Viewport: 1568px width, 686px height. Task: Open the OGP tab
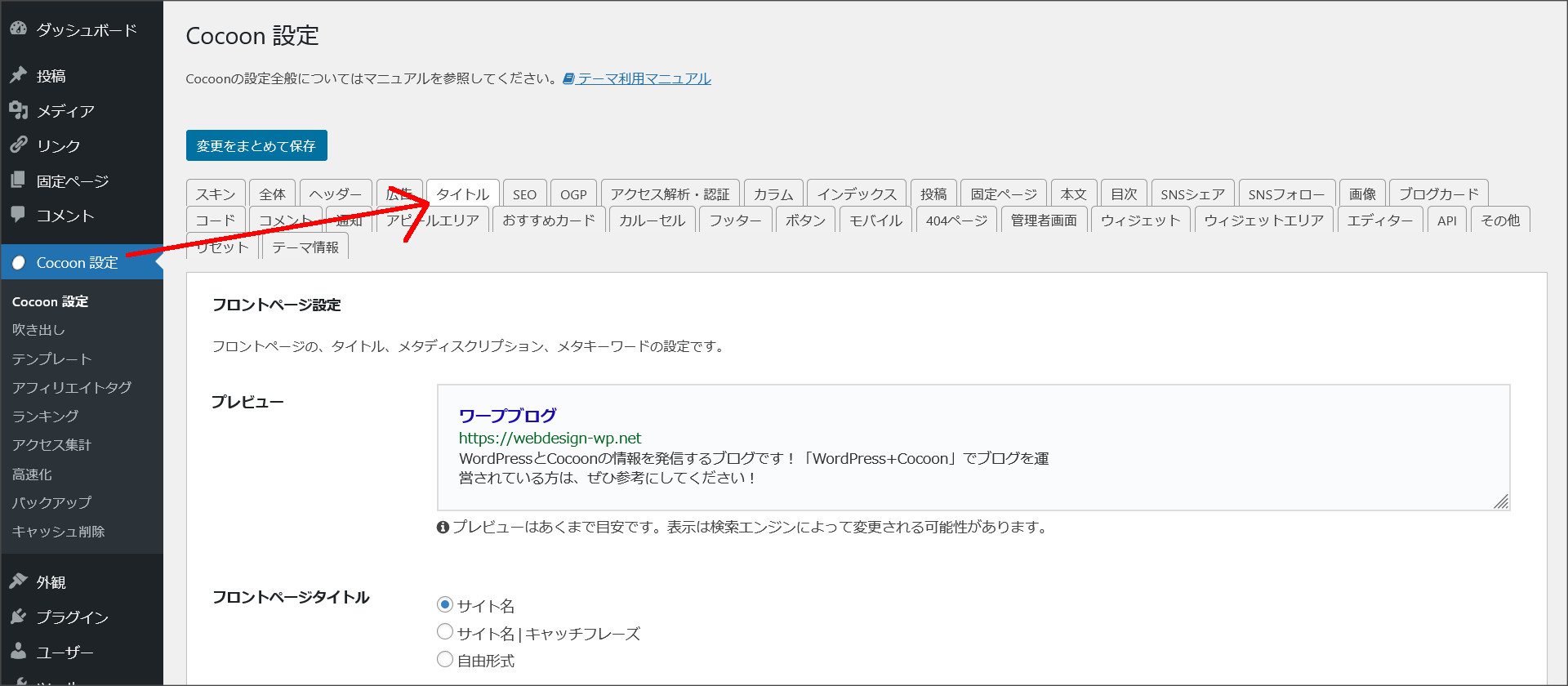[x=573, y=194]
